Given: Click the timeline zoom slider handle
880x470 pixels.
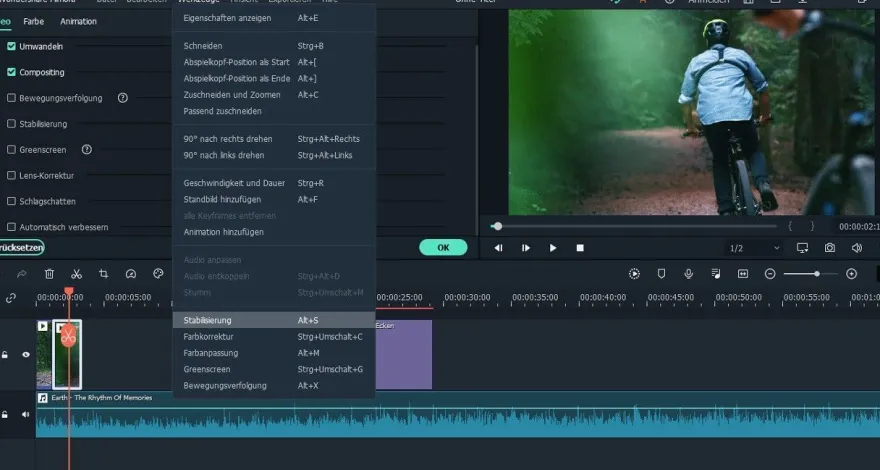Looking at the screenshot, I should (817, 273).
